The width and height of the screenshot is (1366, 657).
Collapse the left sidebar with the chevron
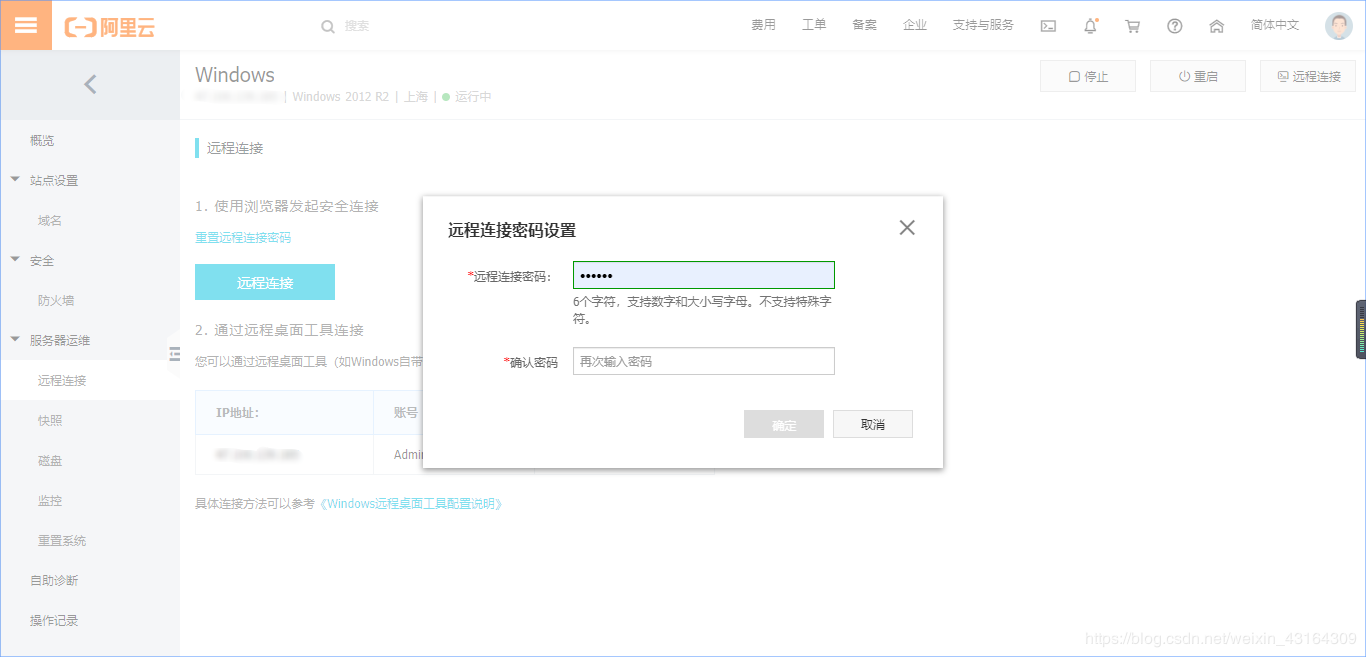[89, 84]
